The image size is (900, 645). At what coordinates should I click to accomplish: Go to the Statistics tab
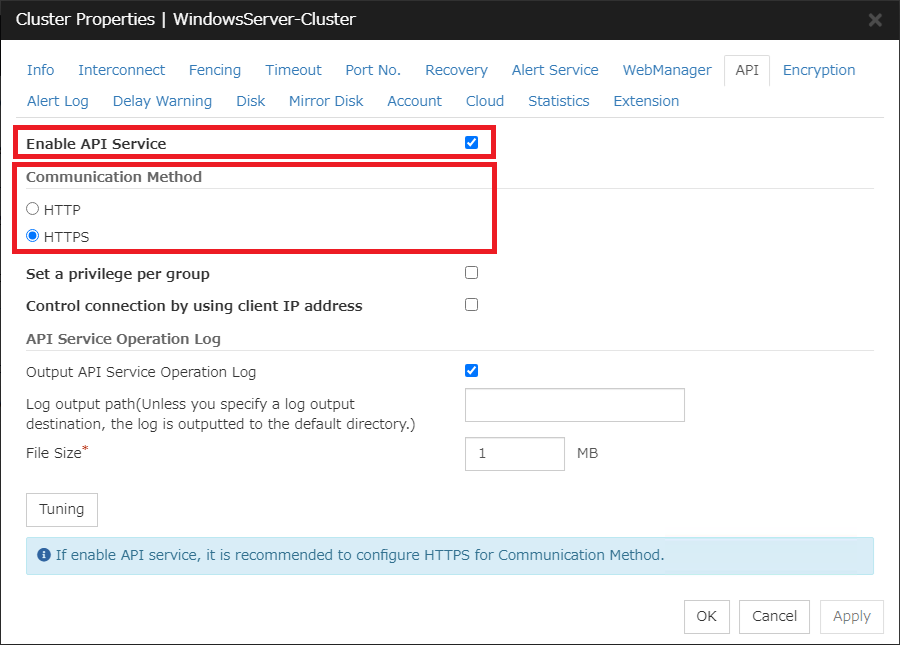point(558,101)
